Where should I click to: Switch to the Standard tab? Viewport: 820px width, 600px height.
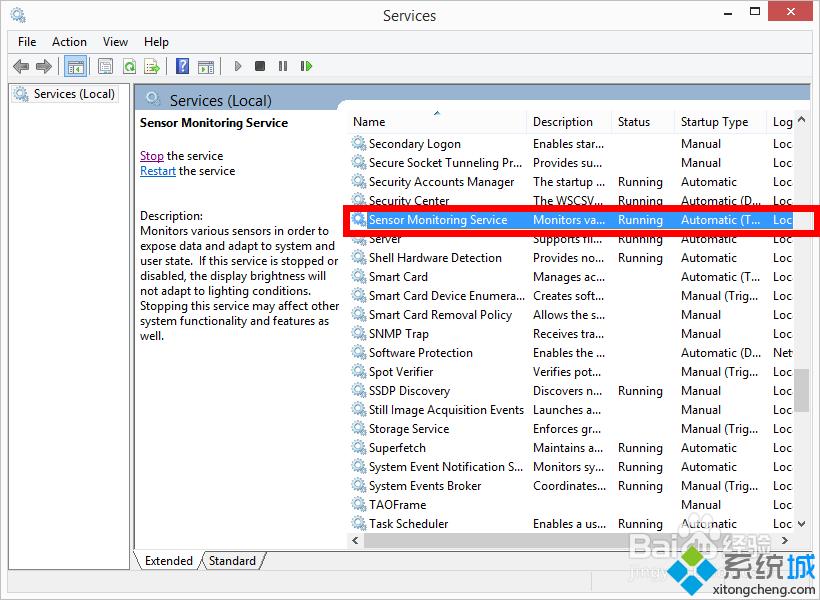tap(232, 561)
